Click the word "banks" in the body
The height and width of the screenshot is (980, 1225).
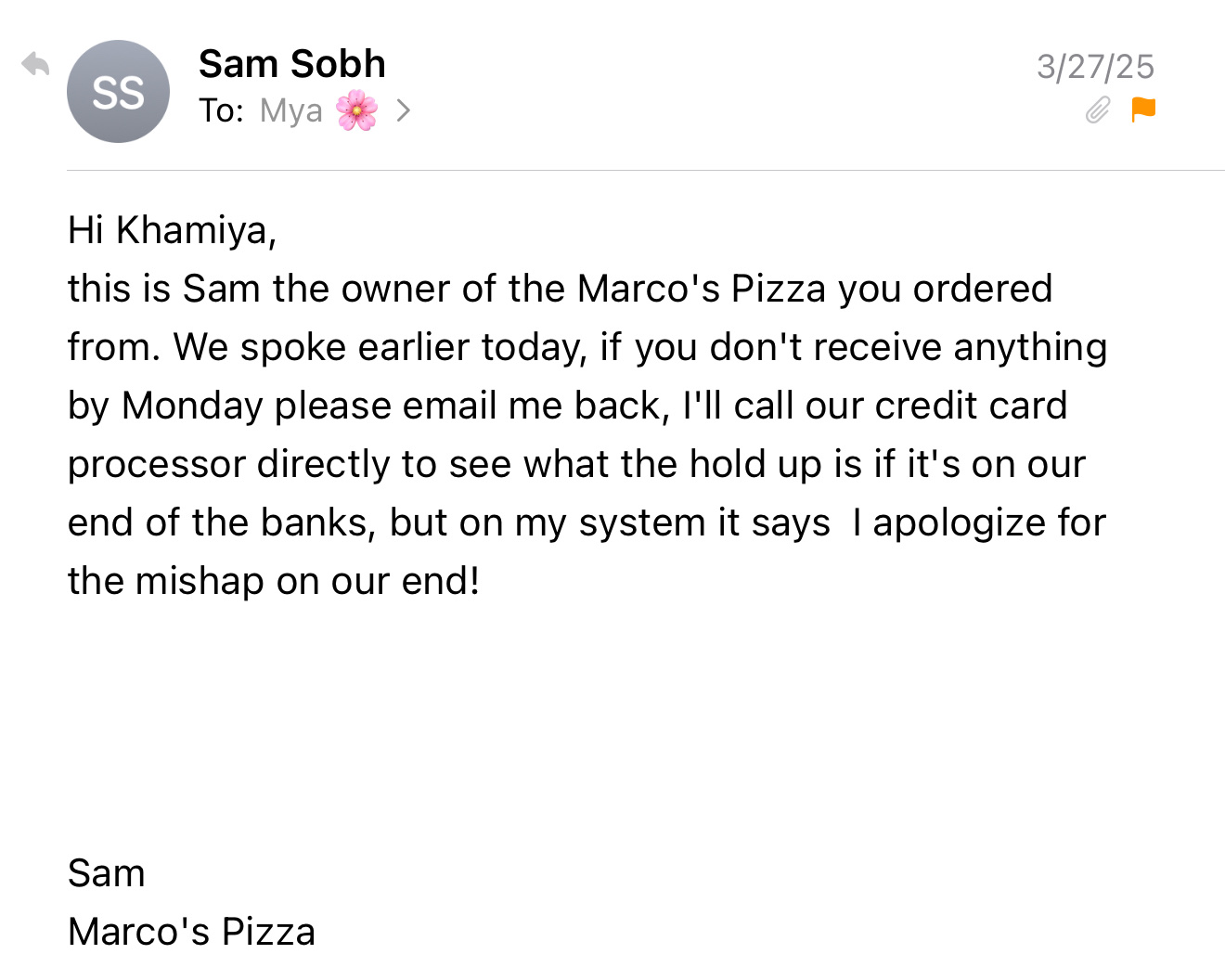[317, 522]
